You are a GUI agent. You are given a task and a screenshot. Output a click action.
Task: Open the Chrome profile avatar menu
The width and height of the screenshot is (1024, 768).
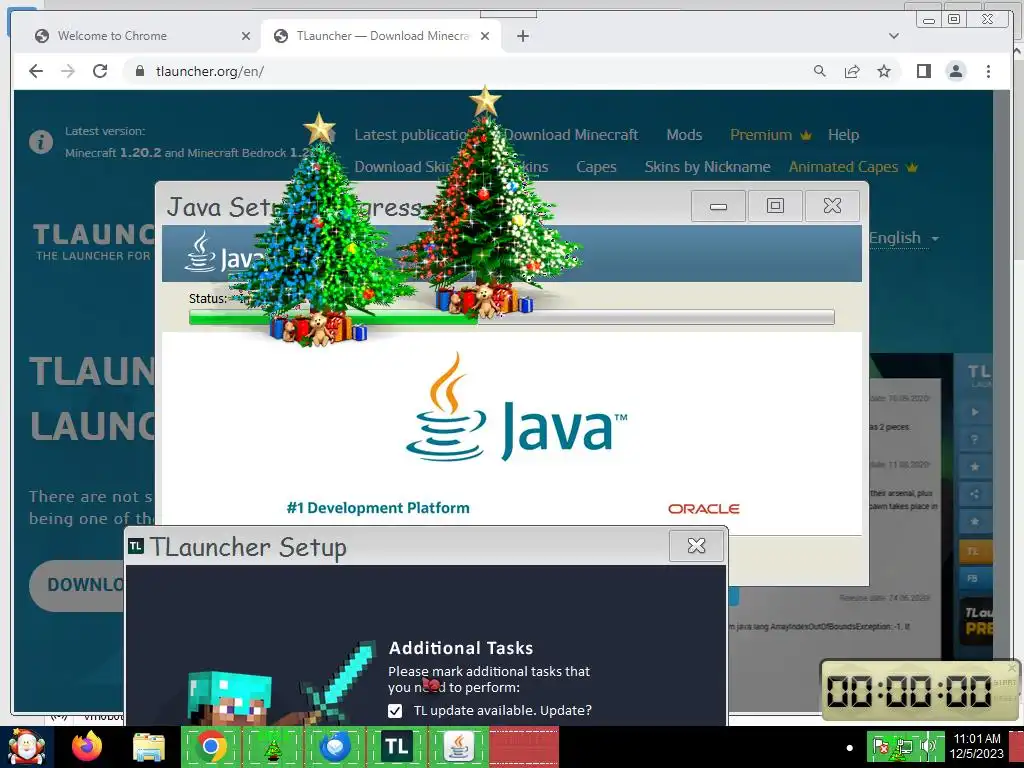(955, 71)
